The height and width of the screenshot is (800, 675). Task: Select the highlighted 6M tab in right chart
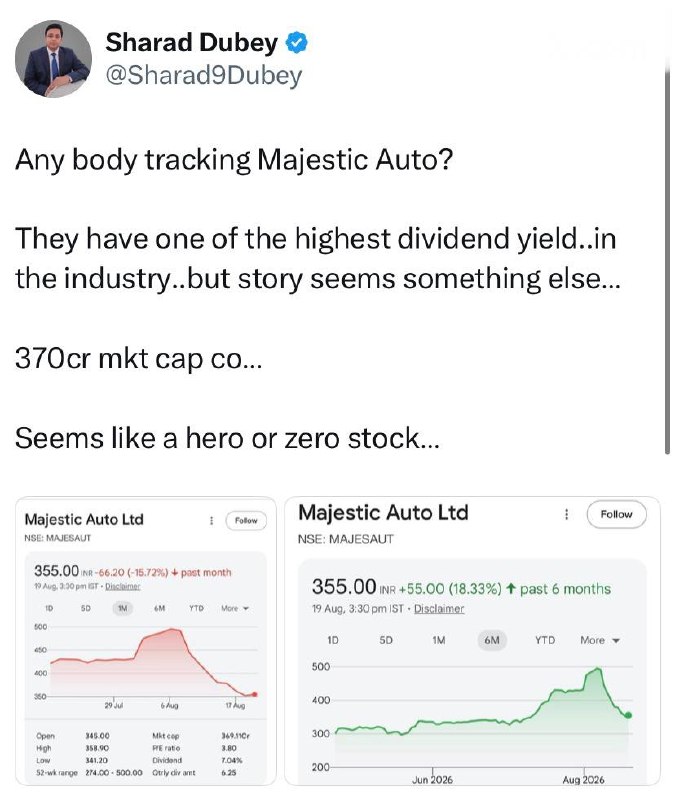point(492,640)
